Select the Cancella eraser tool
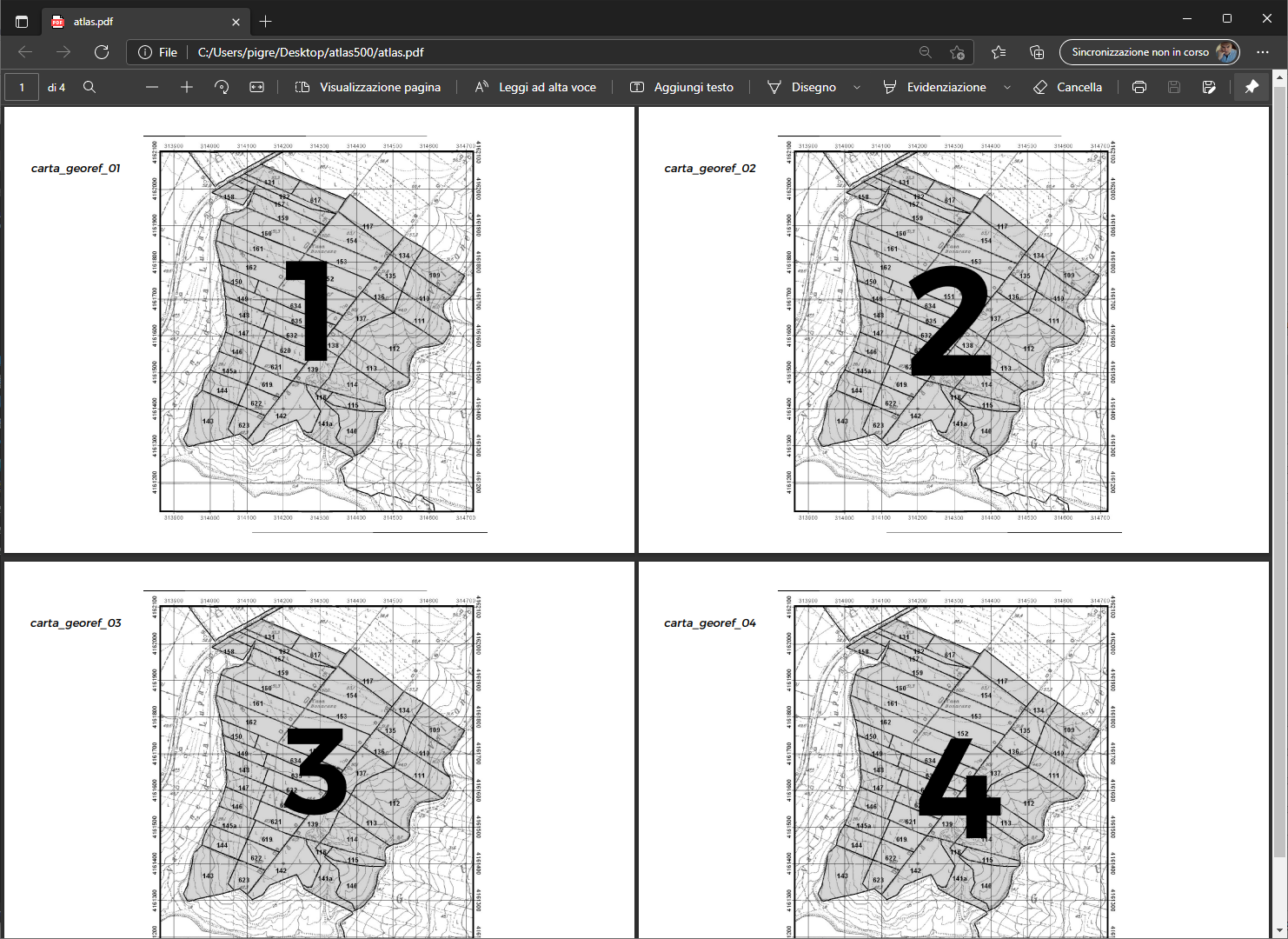Image resolution: width=1288 pixels, height=939 pixels. [x=1067, y=87]
